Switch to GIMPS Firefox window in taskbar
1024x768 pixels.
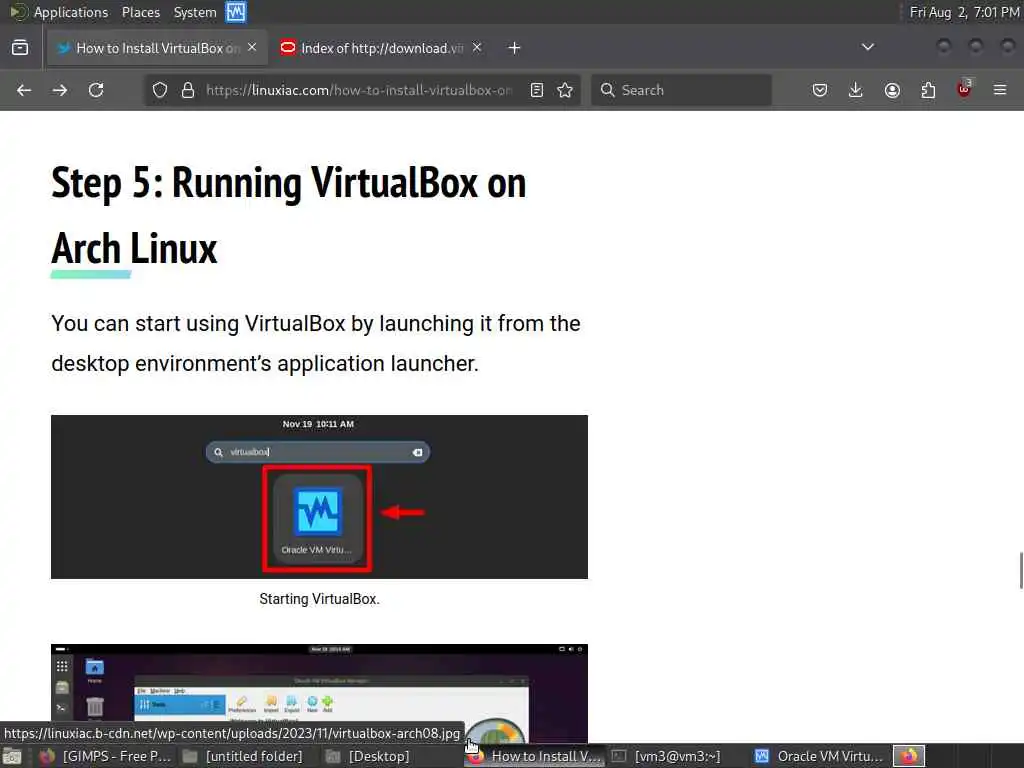[106, 756]
